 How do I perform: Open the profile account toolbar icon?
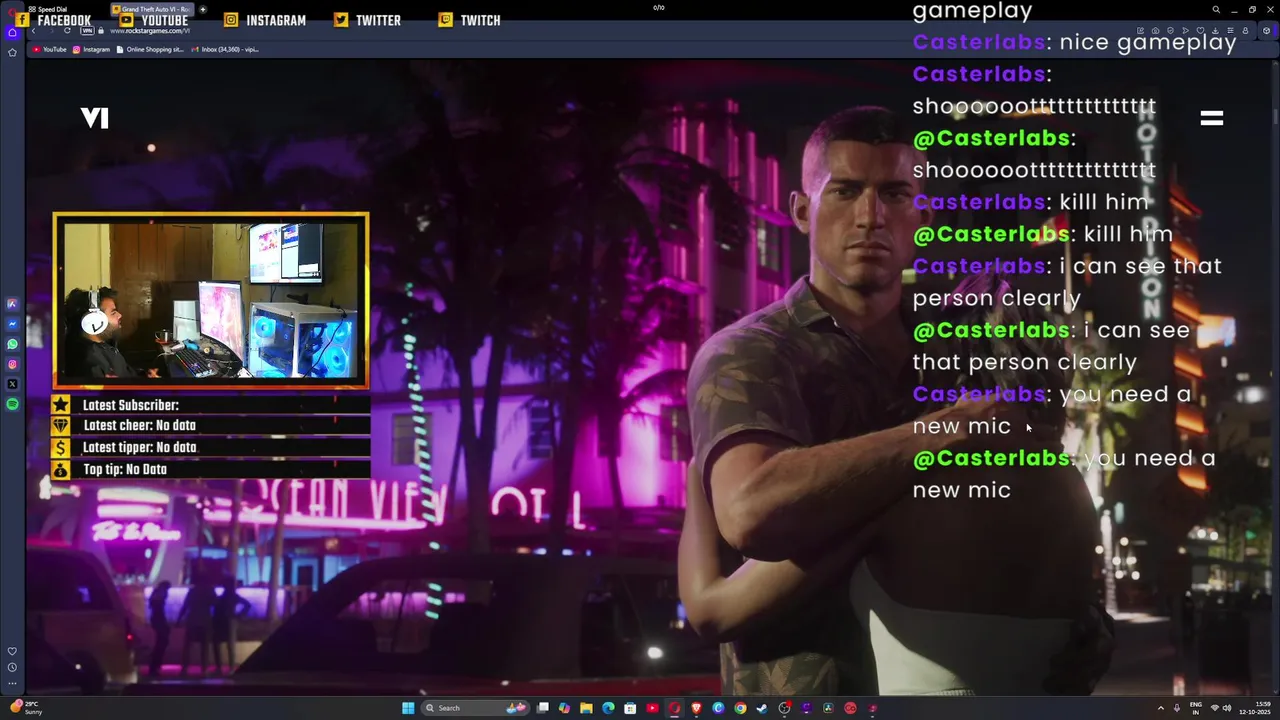(1245, 30)
